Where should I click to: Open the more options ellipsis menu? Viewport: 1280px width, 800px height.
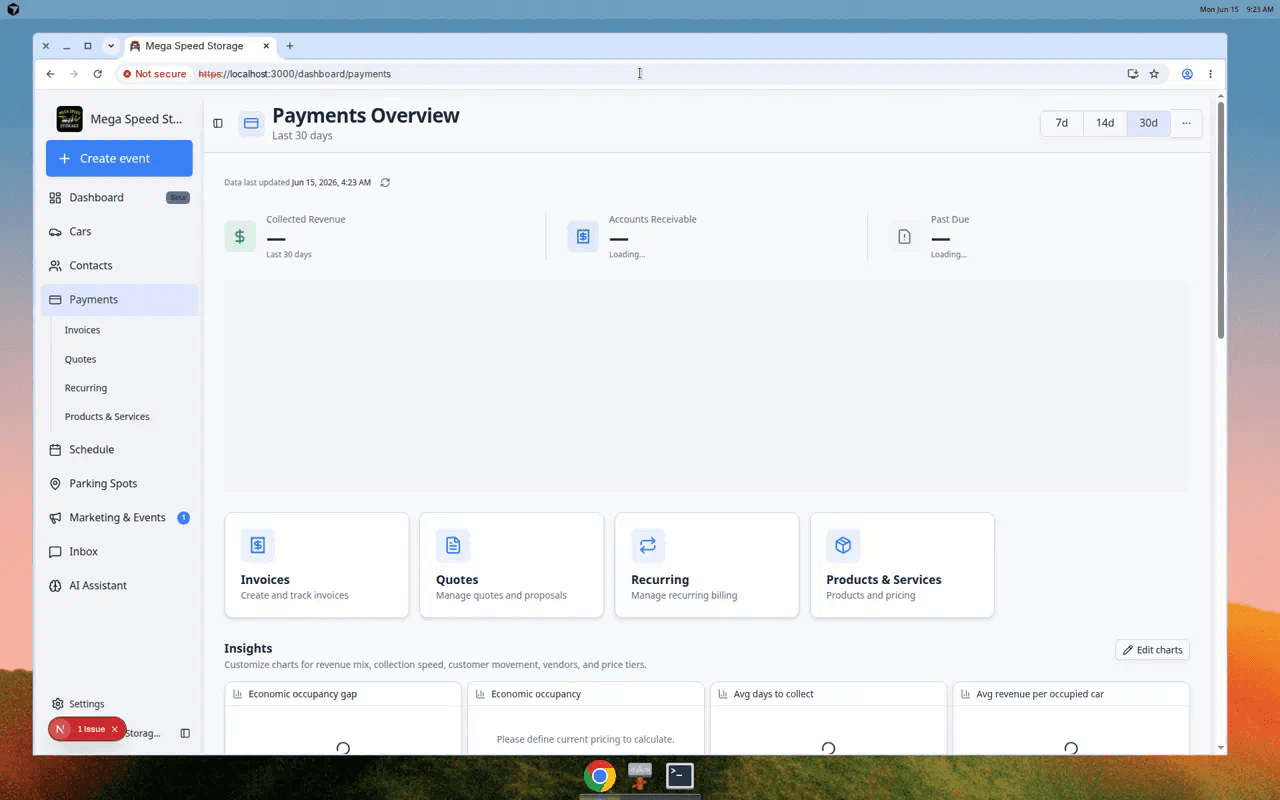click(1186, 123)
